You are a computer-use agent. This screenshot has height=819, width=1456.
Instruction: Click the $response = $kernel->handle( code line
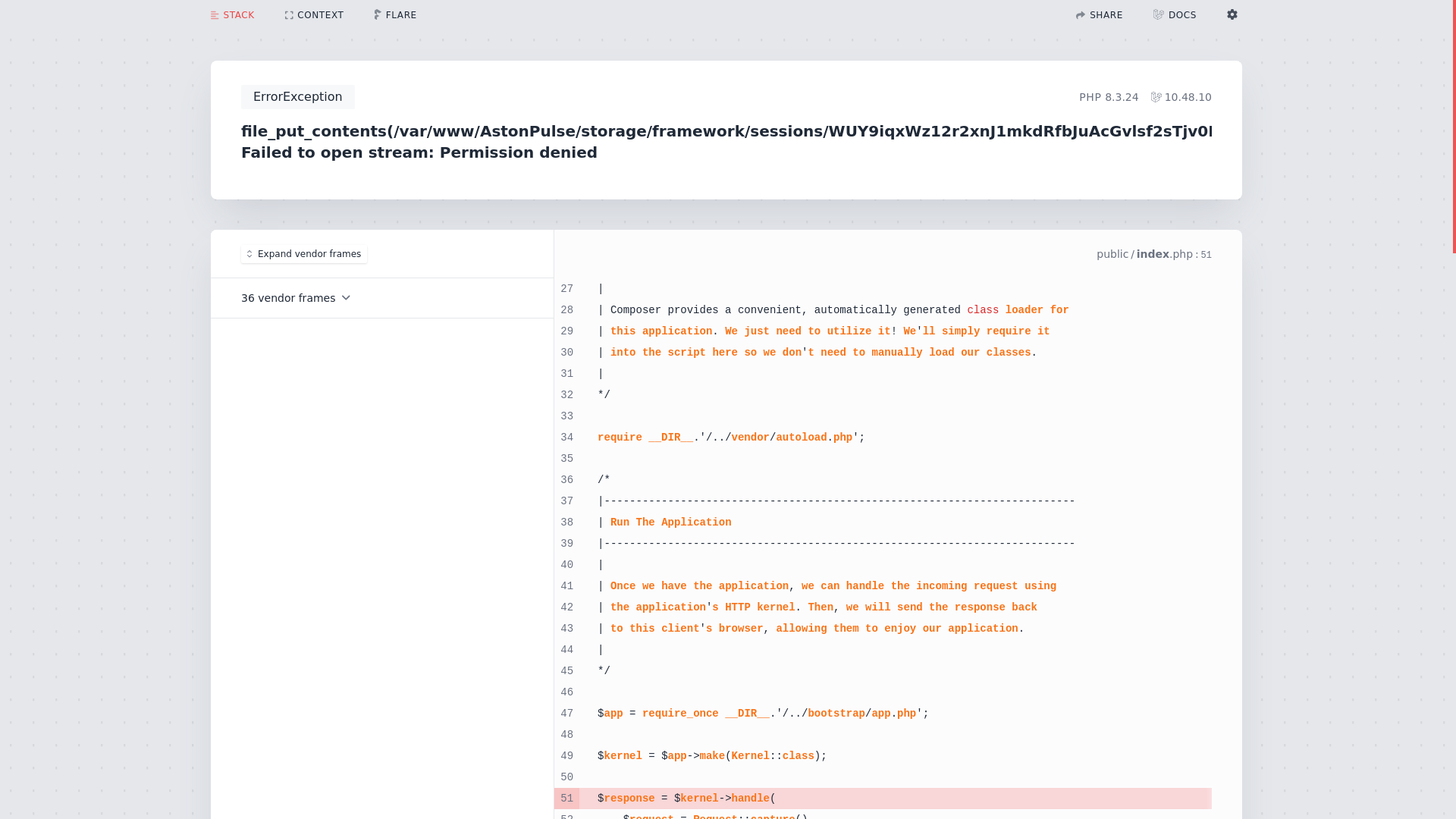click(x=687, y=799)
